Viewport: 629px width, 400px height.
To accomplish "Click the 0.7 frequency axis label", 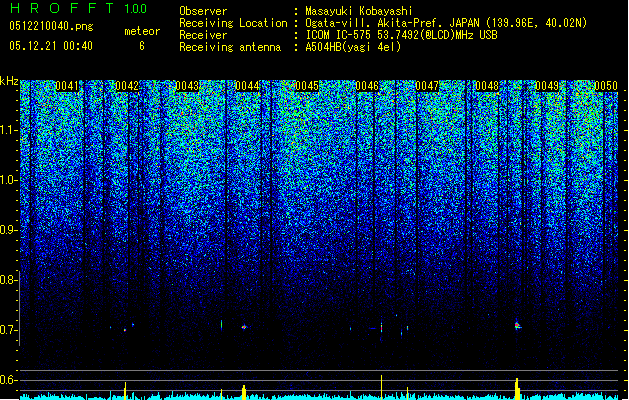I will coord(8,330).
